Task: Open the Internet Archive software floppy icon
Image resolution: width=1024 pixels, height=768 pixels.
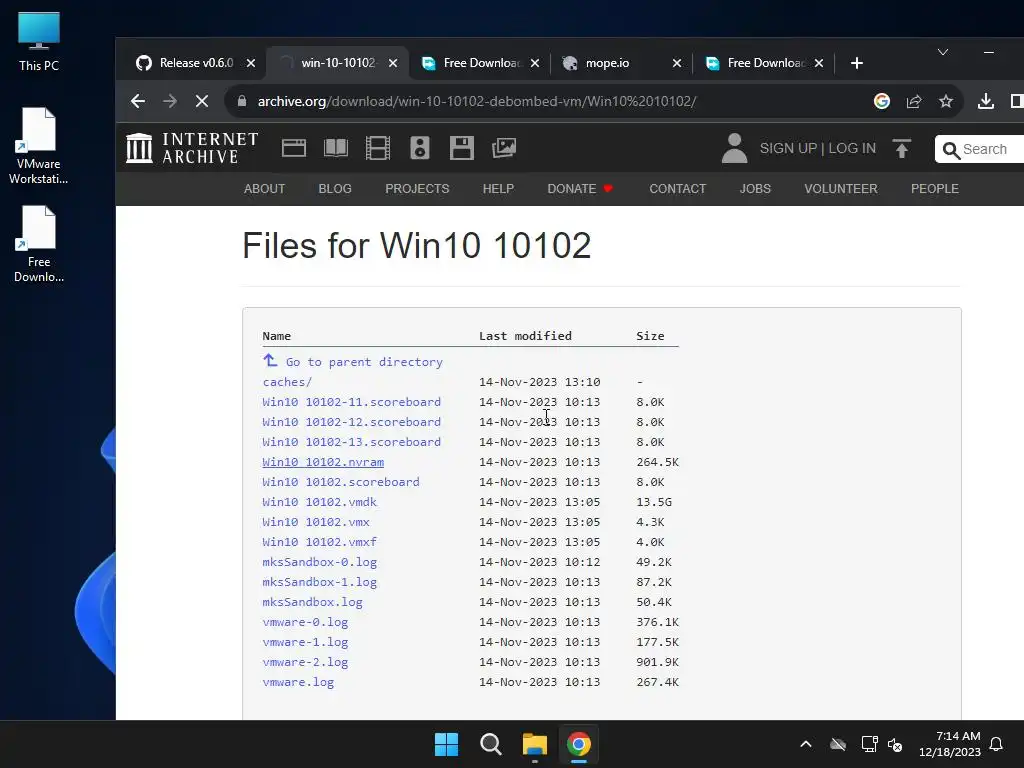Action: click(x=462, y=148)
